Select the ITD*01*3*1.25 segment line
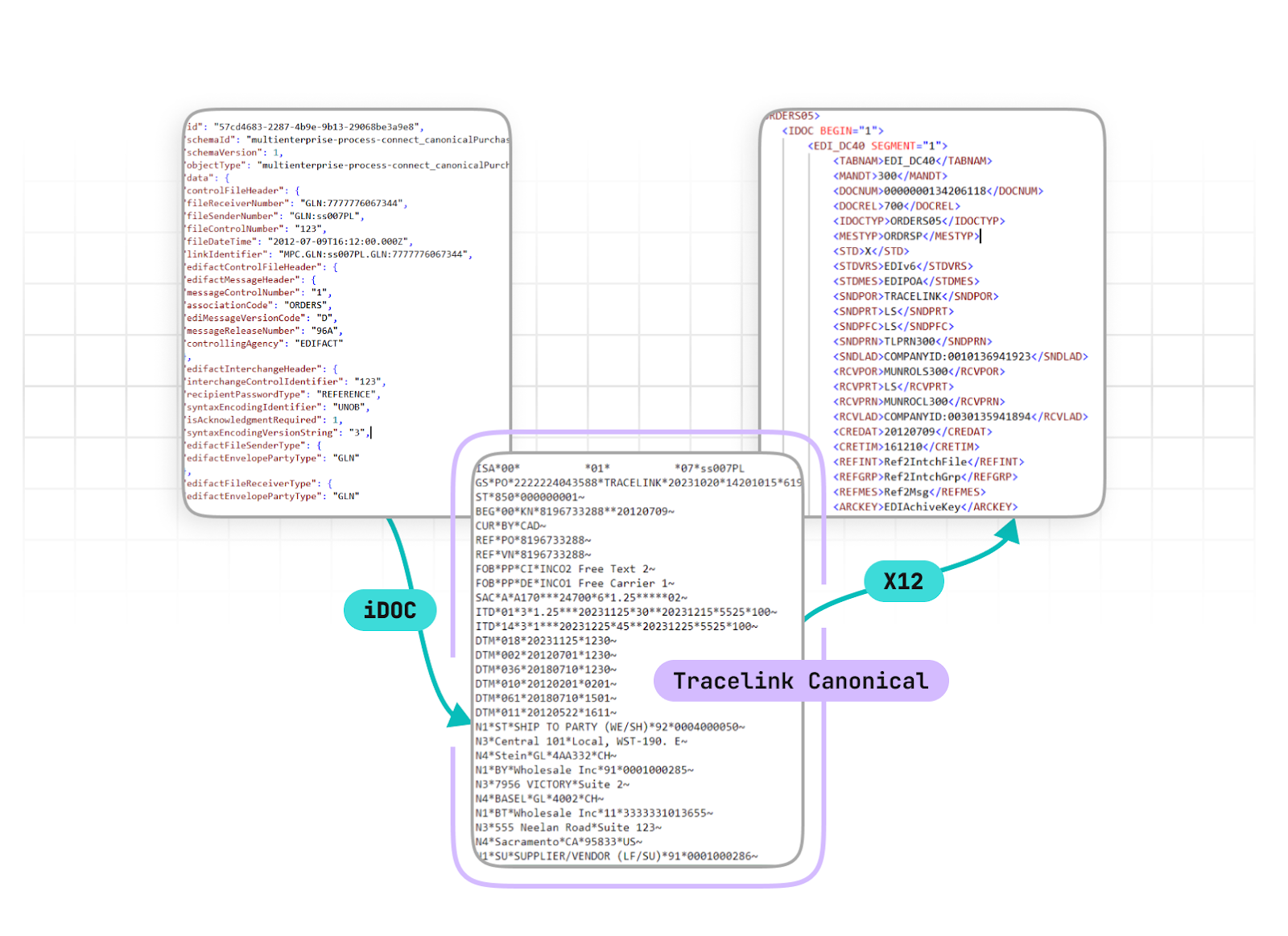Screen dimensions: 1288x936 [626, 612]
